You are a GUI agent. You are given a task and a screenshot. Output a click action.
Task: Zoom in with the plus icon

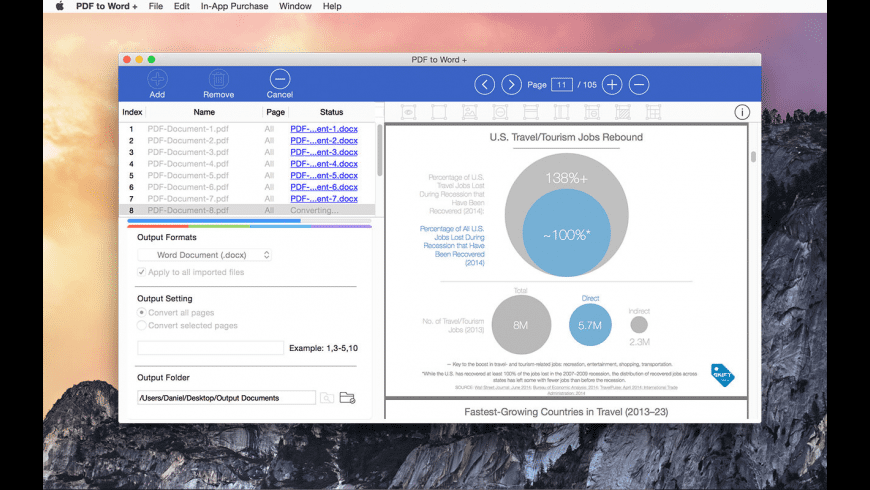[x=612, y=84]
